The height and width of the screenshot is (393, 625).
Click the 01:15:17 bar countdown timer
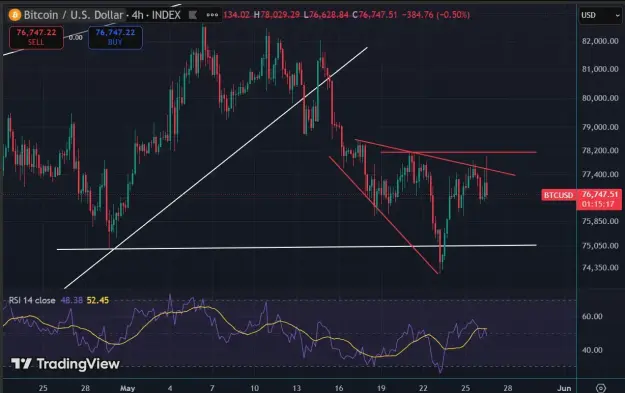click(597, 204)
